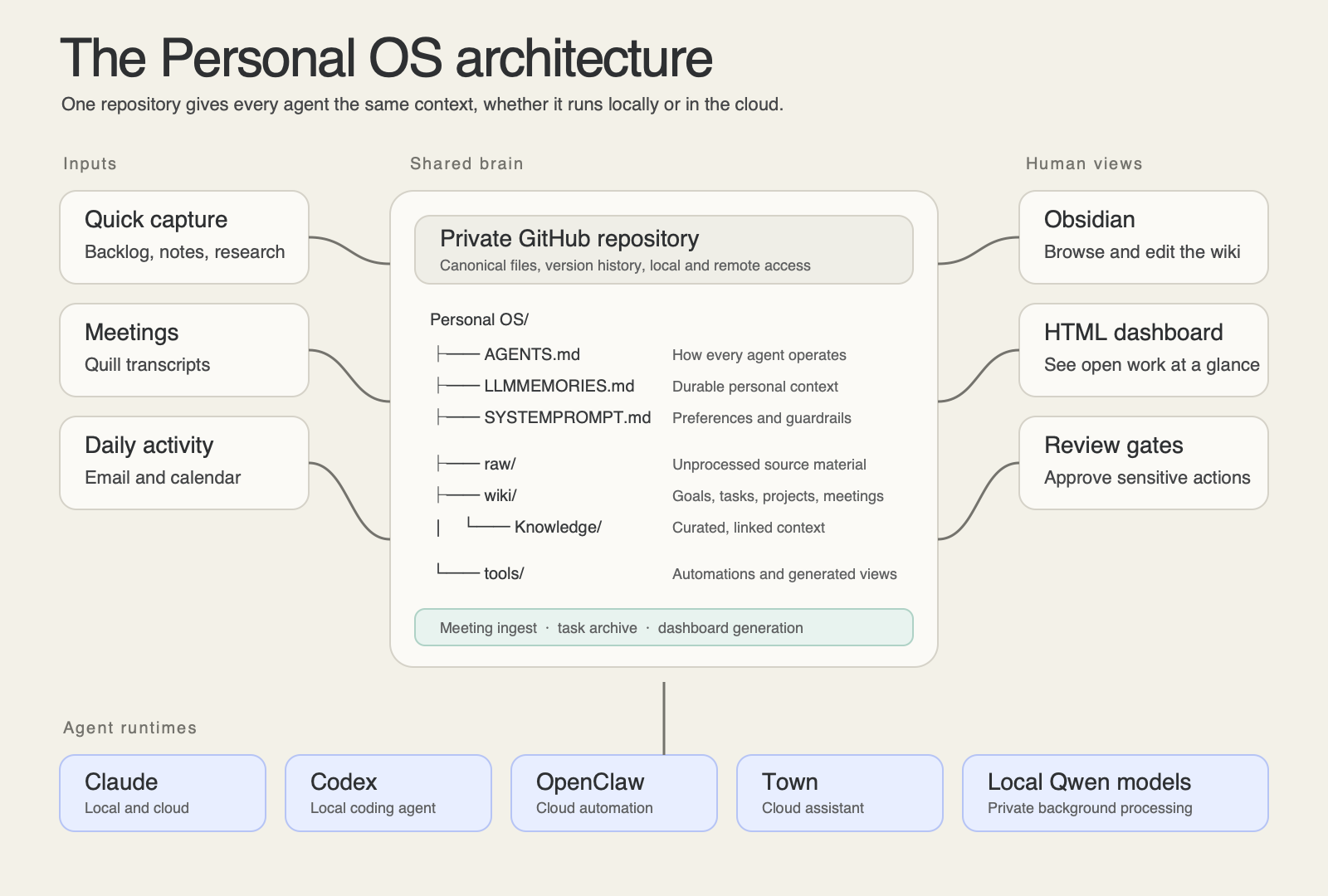The height and width of the screenshot is (896, 1328).
Task: Click the "Shared brain" section label
Action: (x=466, y=163)
